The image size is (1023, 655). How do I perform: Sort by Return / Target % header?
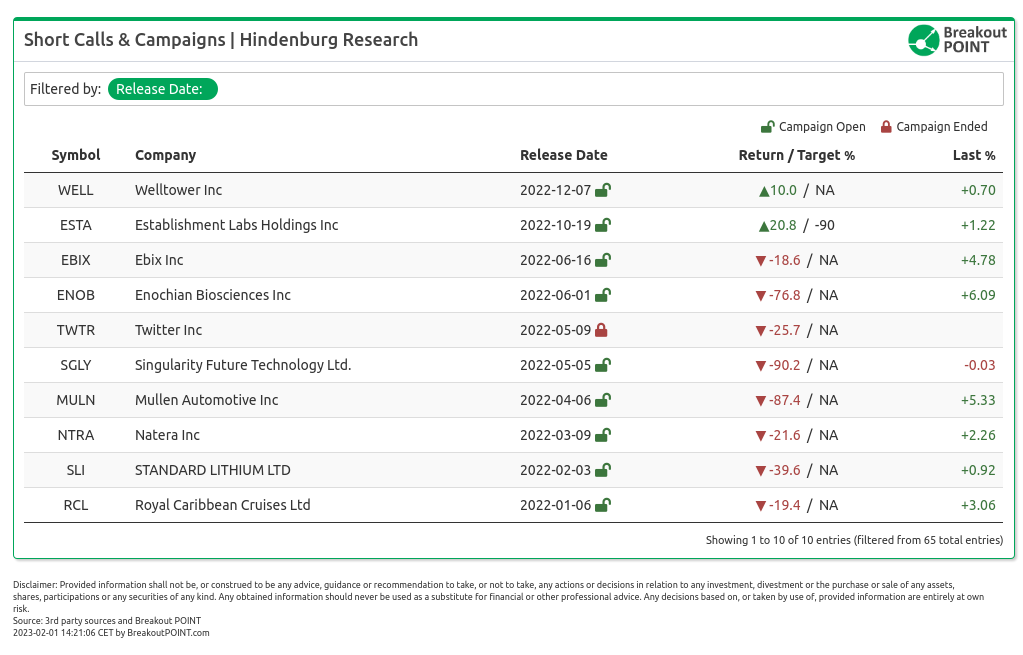coord(797,155)
